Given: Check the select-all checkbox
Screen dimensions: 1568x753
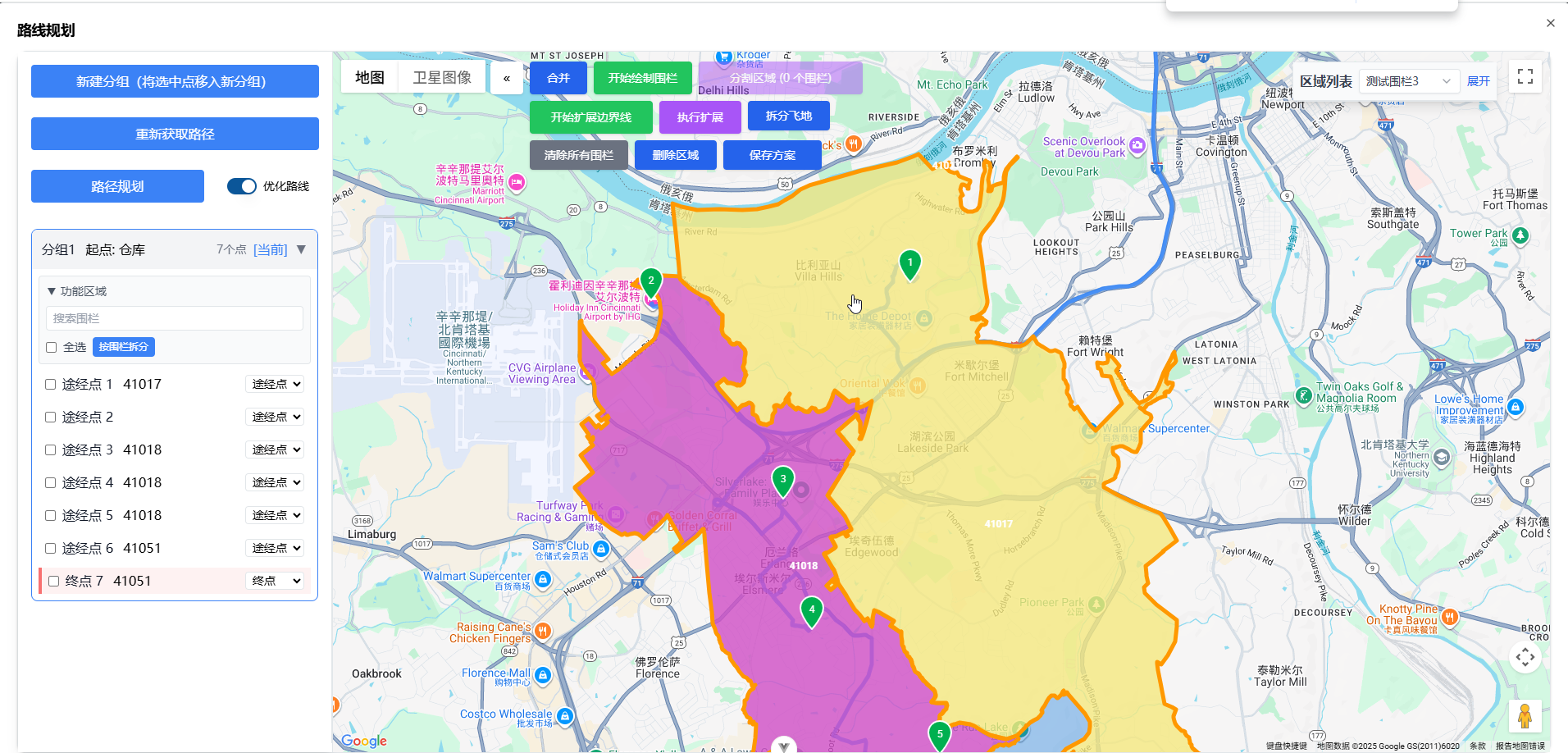Looking at the screenshot, I should (x=52, y=348).
